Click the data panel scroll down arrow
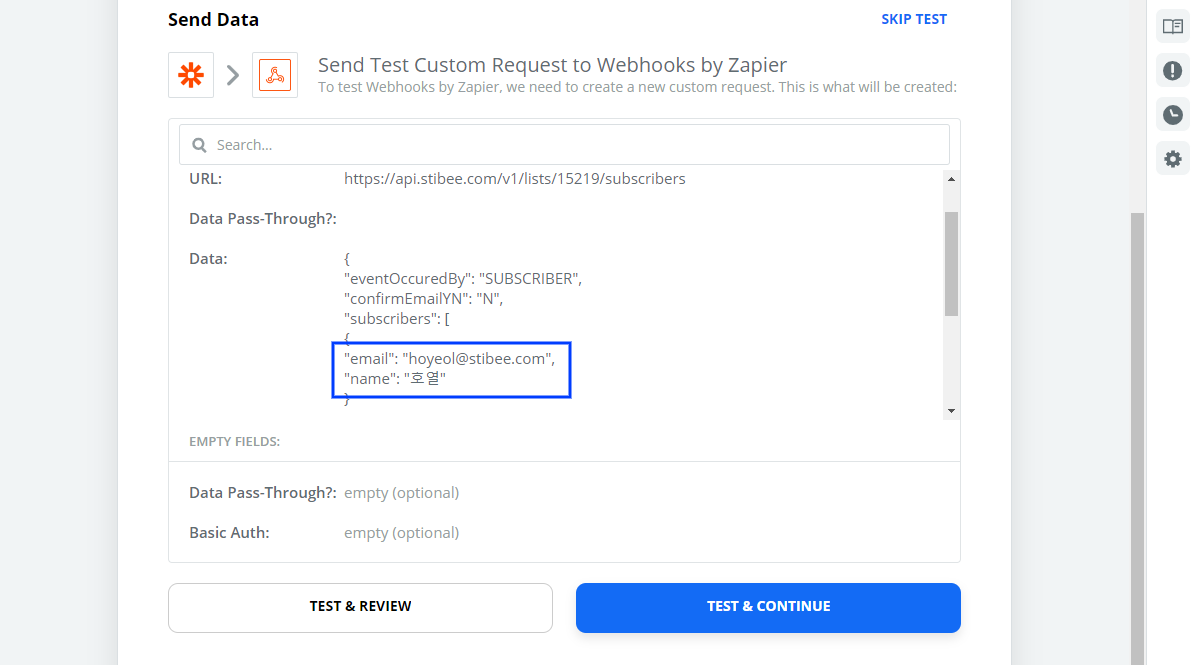Screen dimensions: 1199x665 coord(951,411)
